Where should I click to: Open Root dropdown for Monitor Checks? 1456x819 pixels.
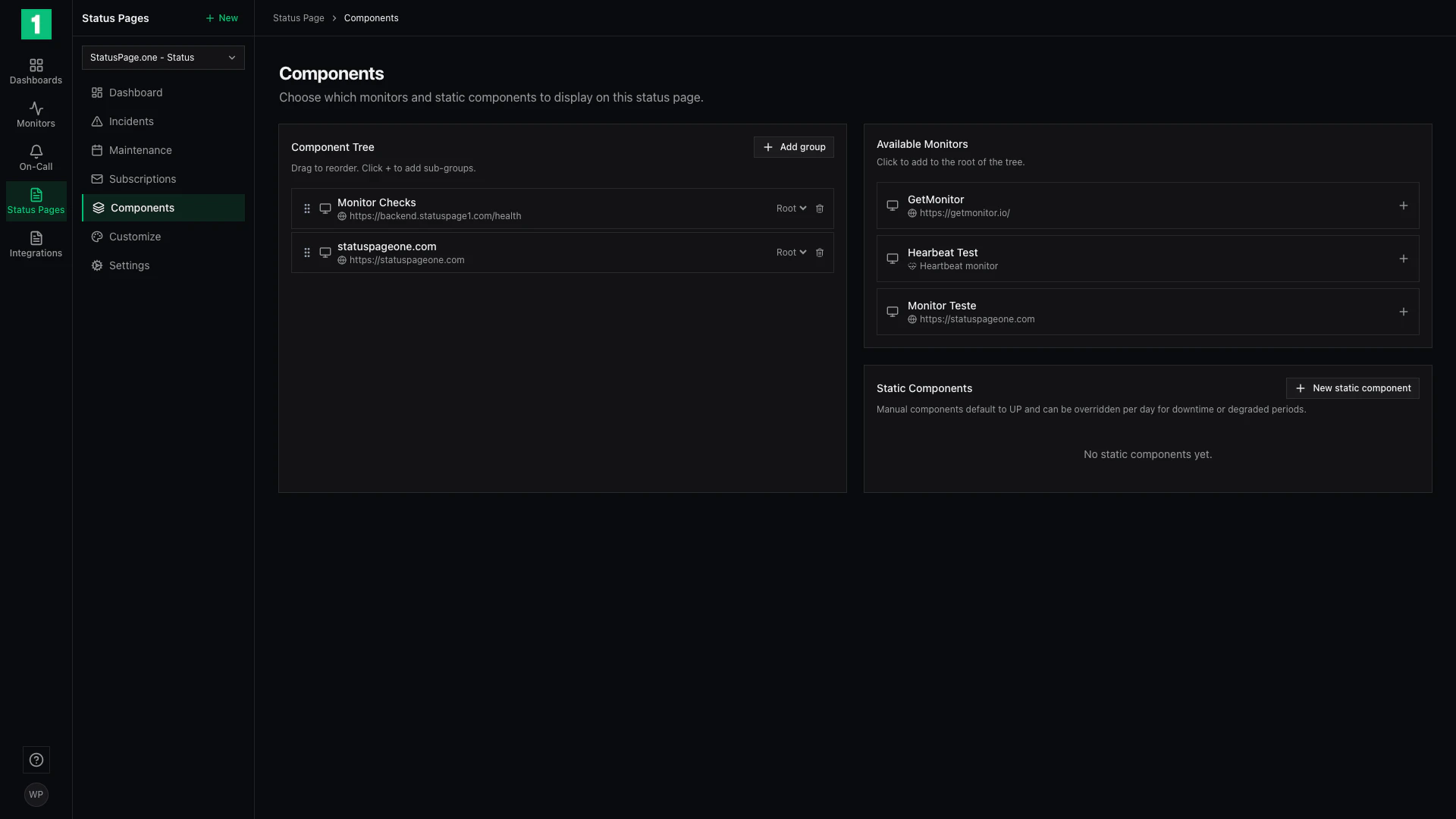[791, 209]
